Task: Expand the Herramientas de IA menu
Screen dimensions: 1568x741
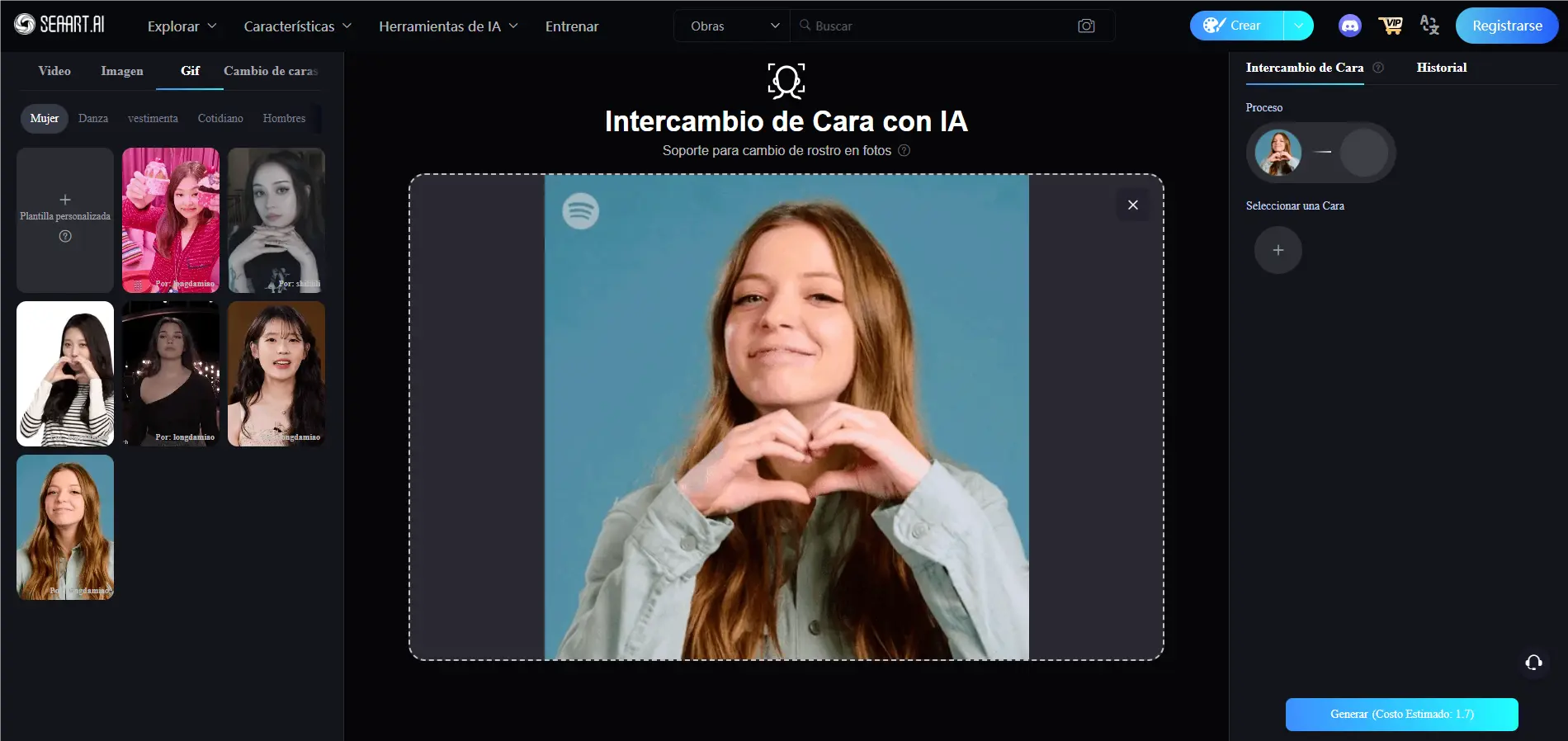Action: [448, 26]
